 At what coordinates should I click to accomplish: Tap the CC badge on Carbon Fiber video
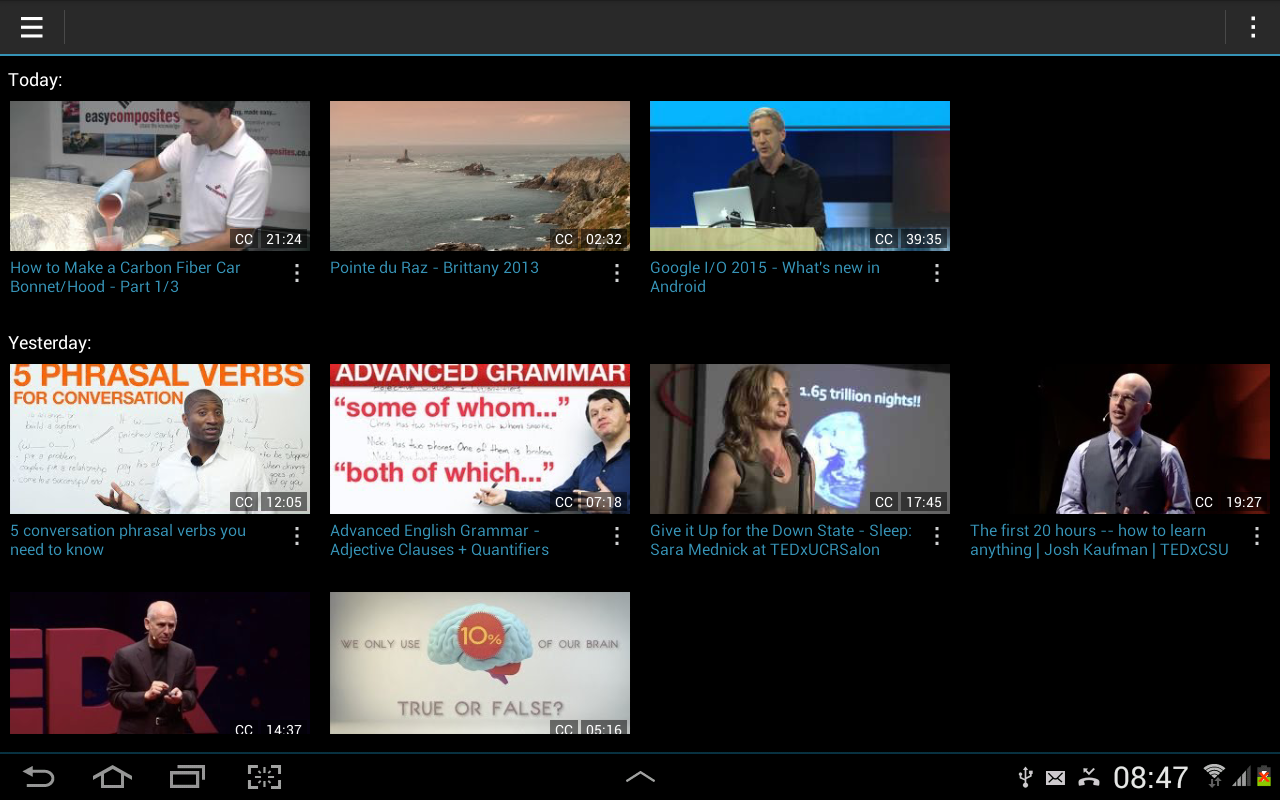244,239
